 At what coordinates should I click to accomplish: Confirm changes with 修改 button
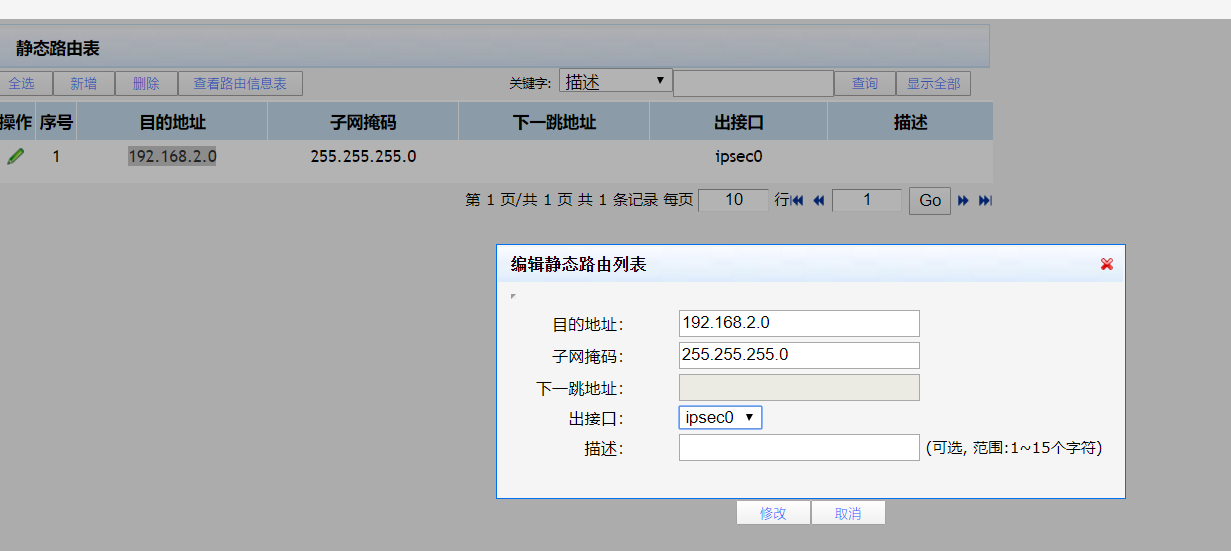pos(773,513)
